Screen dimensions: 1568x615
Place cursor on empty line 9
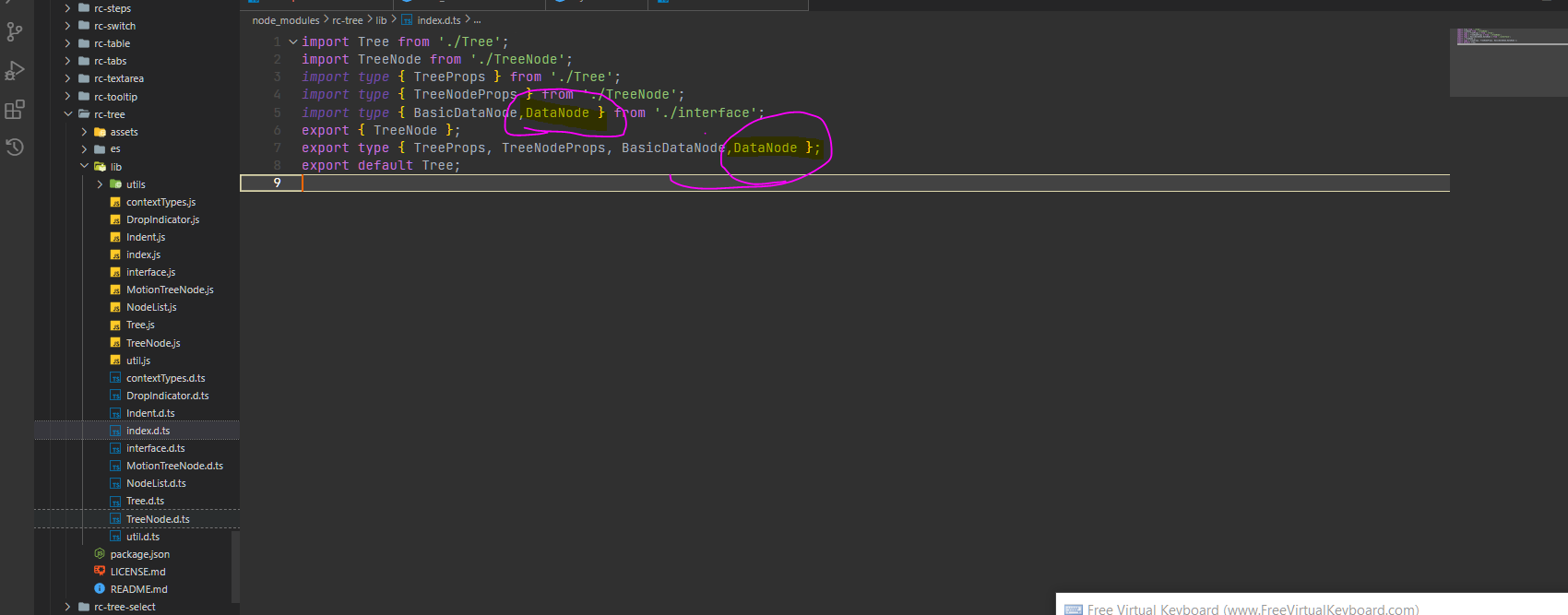click(876, 183)
